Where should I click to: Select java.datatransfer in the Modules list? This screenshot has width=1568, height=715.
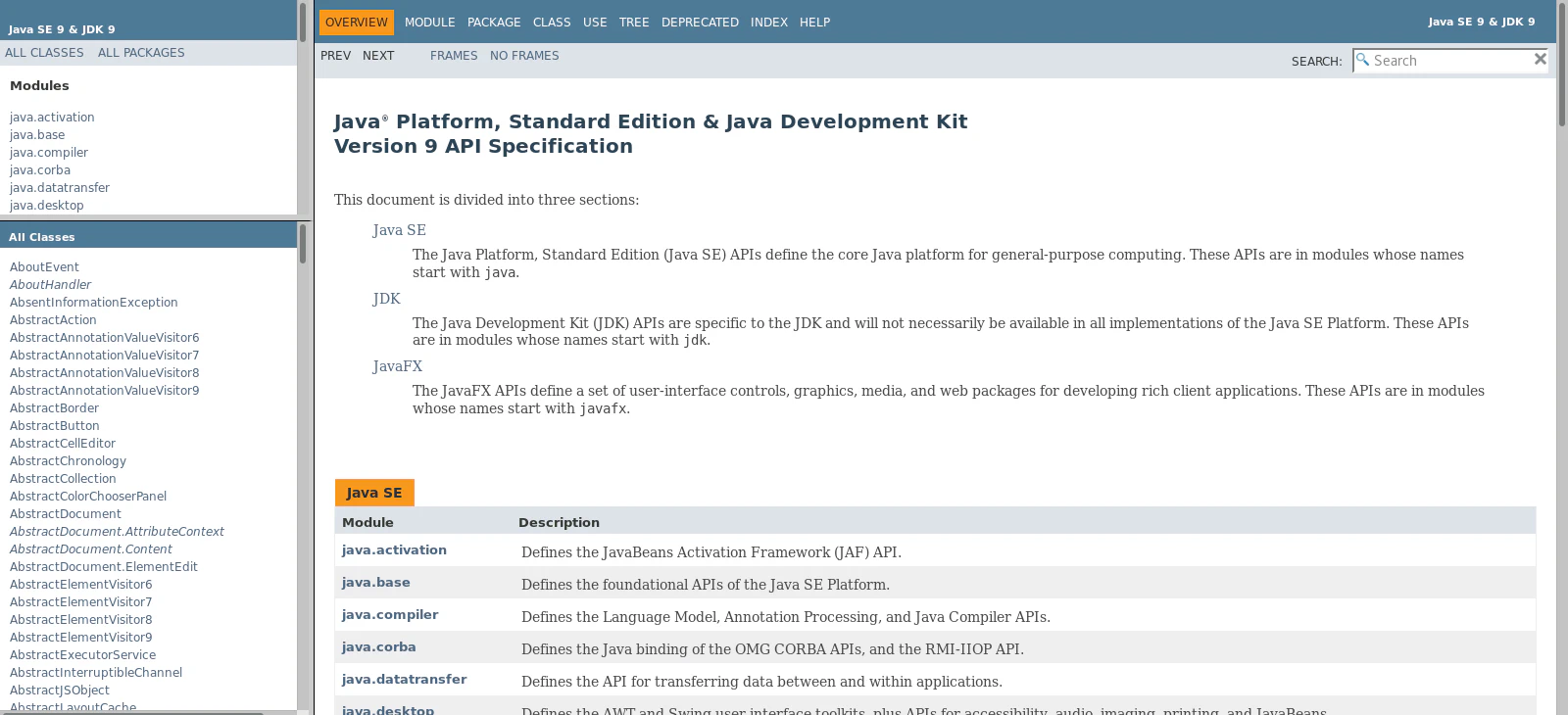(x=60, y=188)
